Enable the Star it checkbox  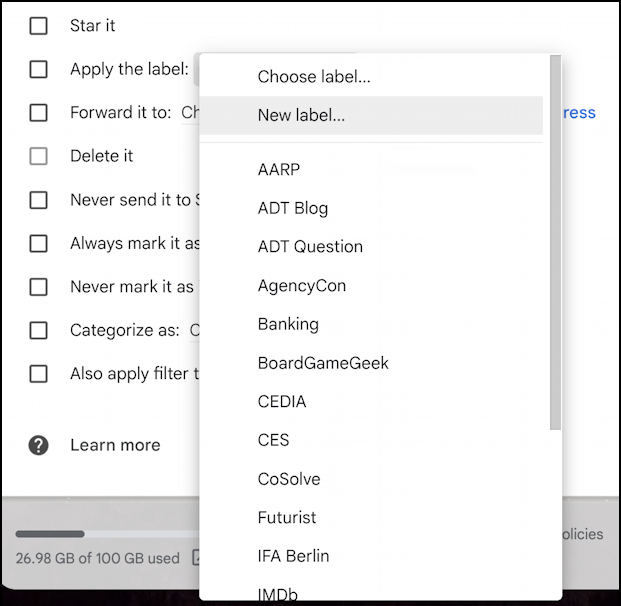pyautogui.click(x=38, y=26)
